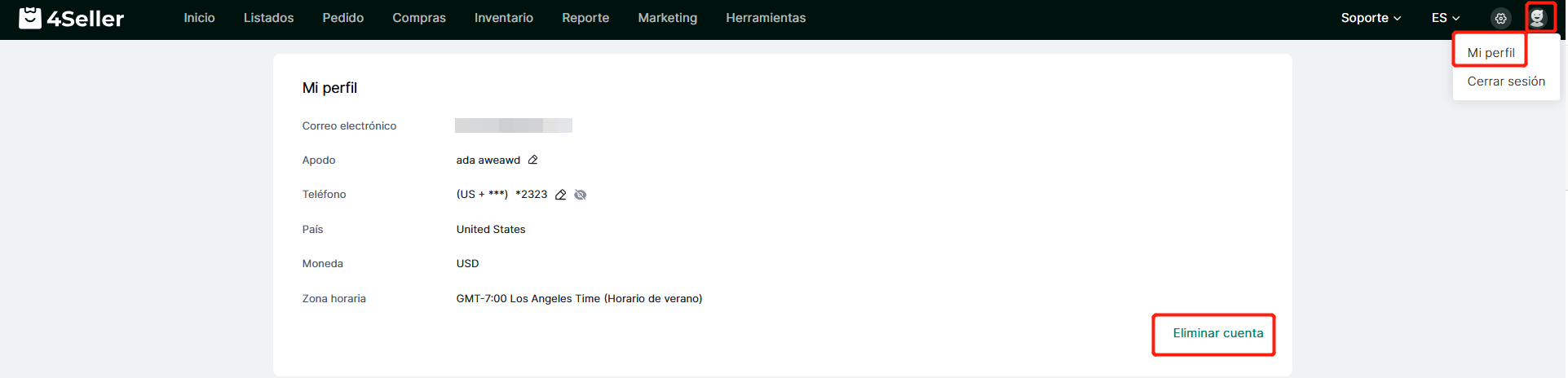Image resolution: width=1568 pixels, height=378 pixels.
Task: Click the Teléfono label
Action: click(324, 195)
